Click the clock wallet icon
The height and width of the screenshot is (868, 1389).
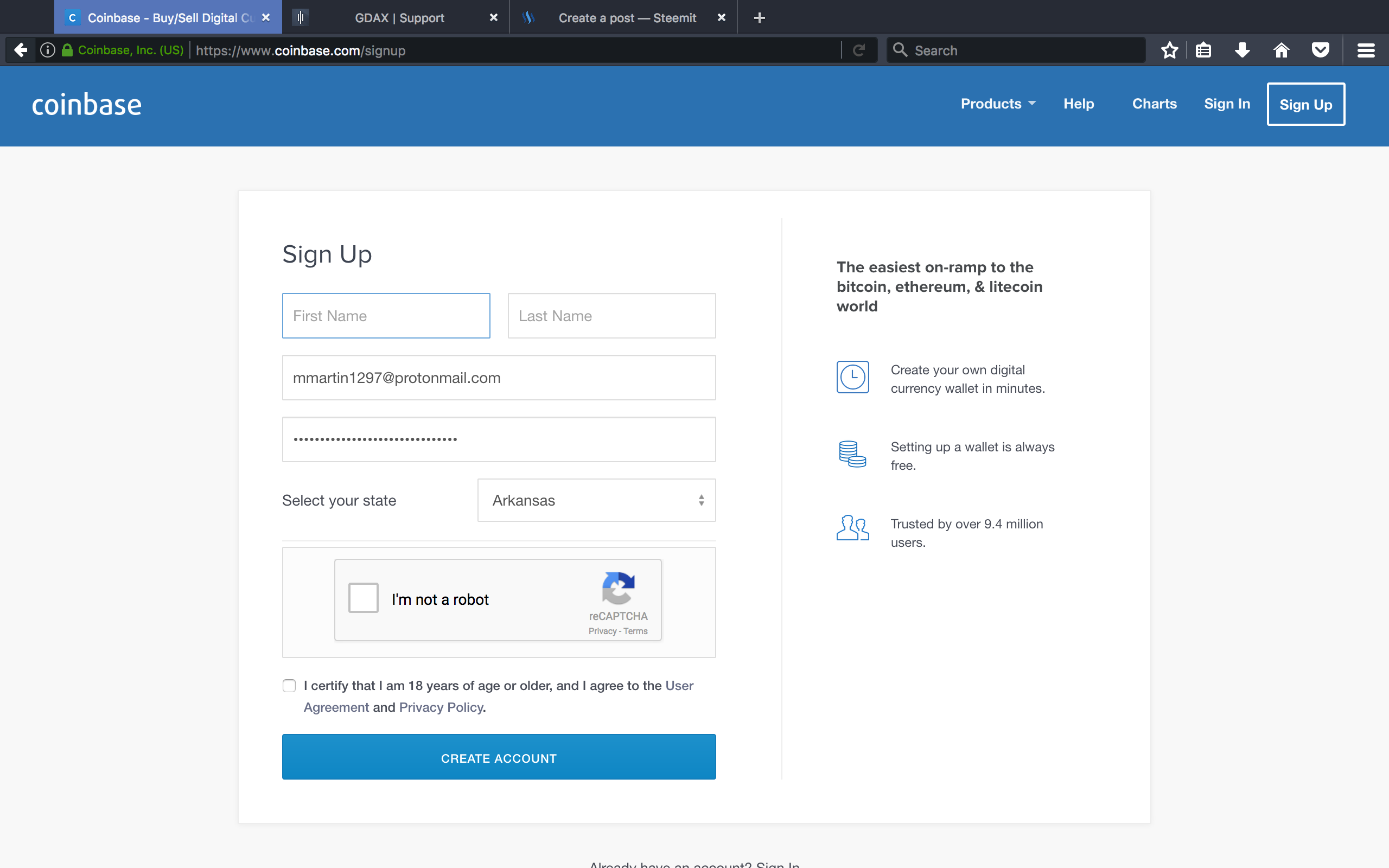tap(852, 377)
